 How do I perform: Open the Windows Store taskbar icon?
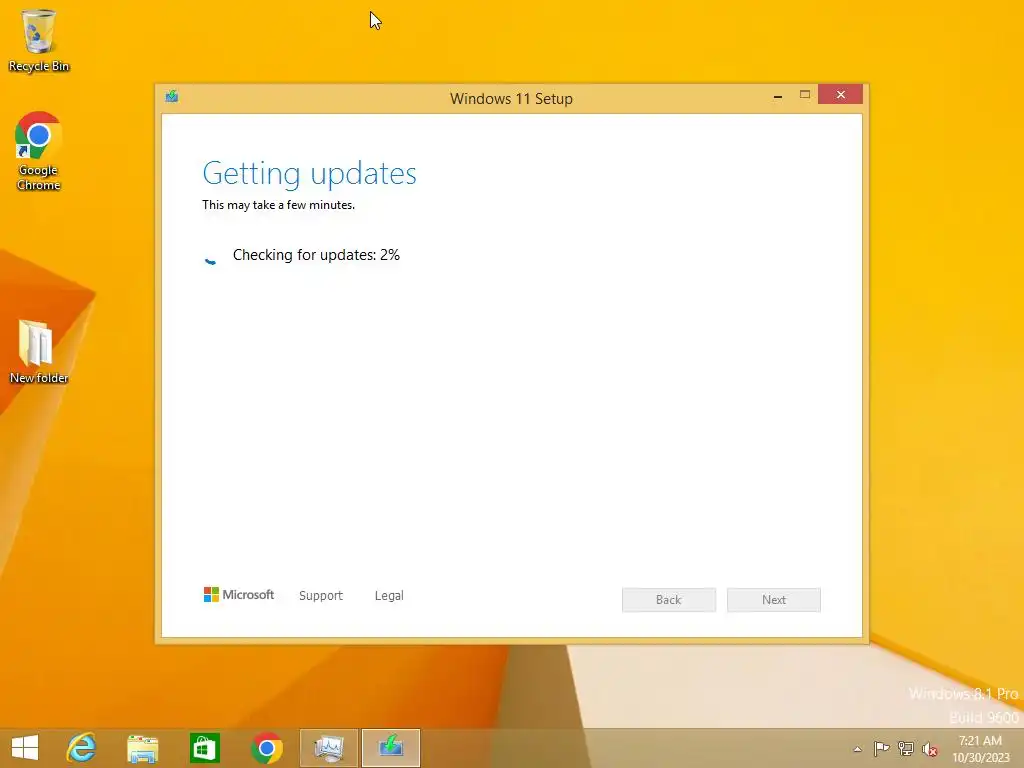coord(204,748)
